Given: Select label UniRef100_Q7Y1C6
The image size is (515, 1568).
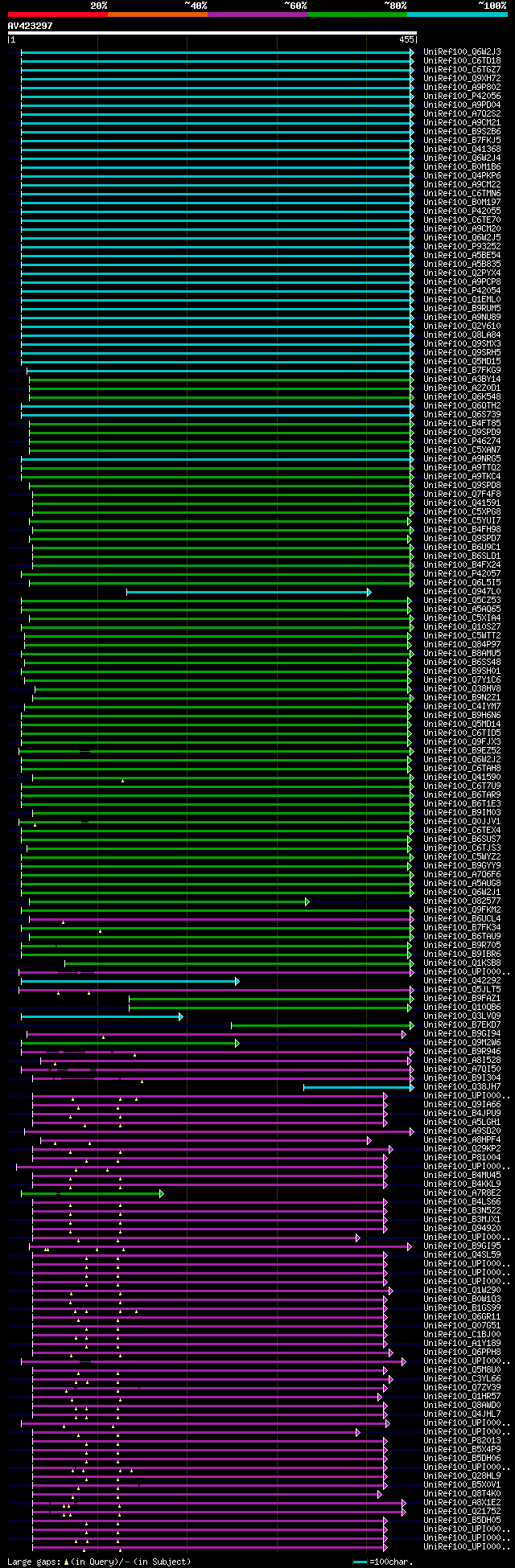Looking at the screenshot, I should click(x=462, y=680).
